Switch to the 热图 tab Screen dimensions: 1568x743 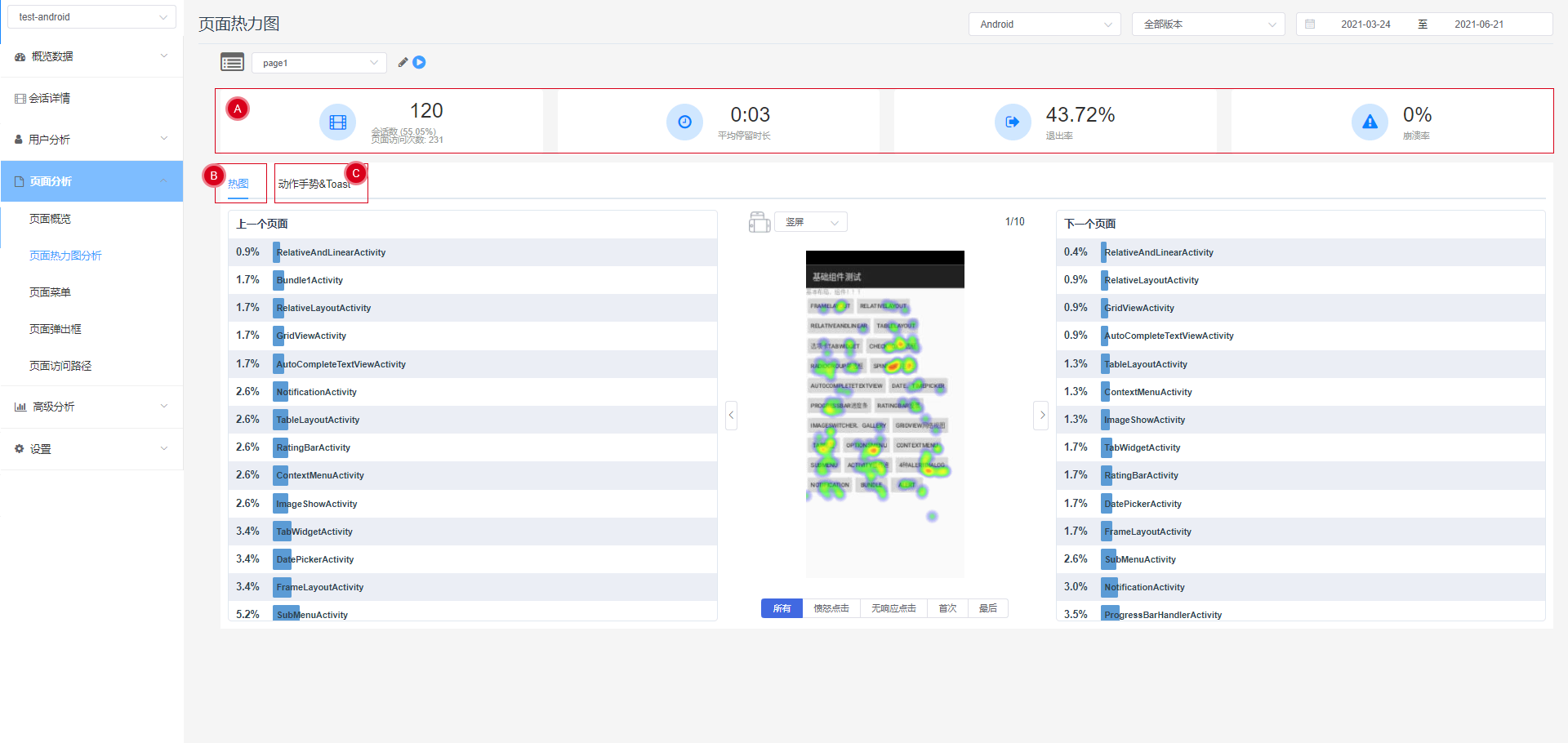coord(238,184)
